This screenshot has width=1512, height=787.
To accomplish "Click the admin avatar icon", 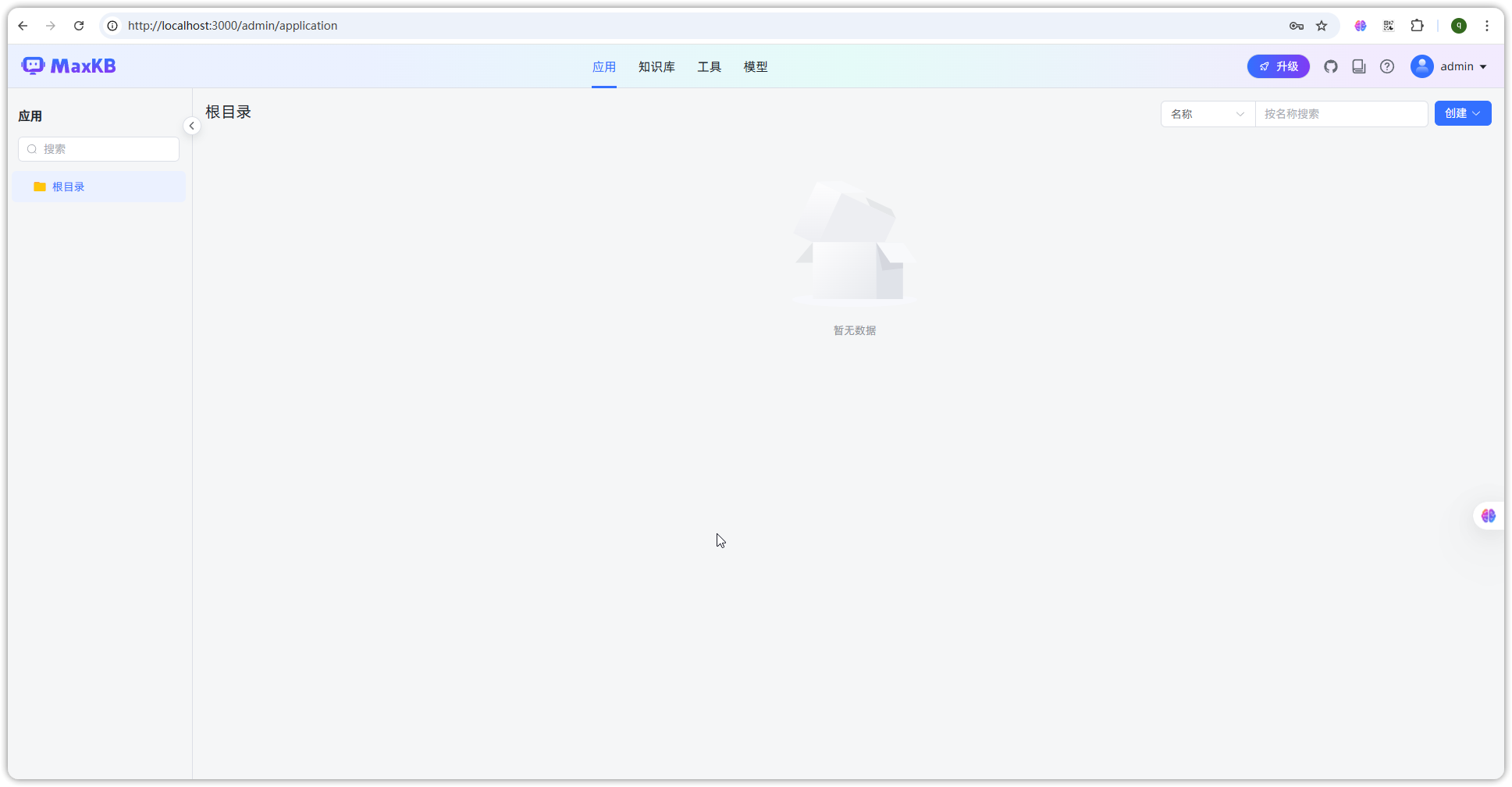I will click(x=1421, y=66).
